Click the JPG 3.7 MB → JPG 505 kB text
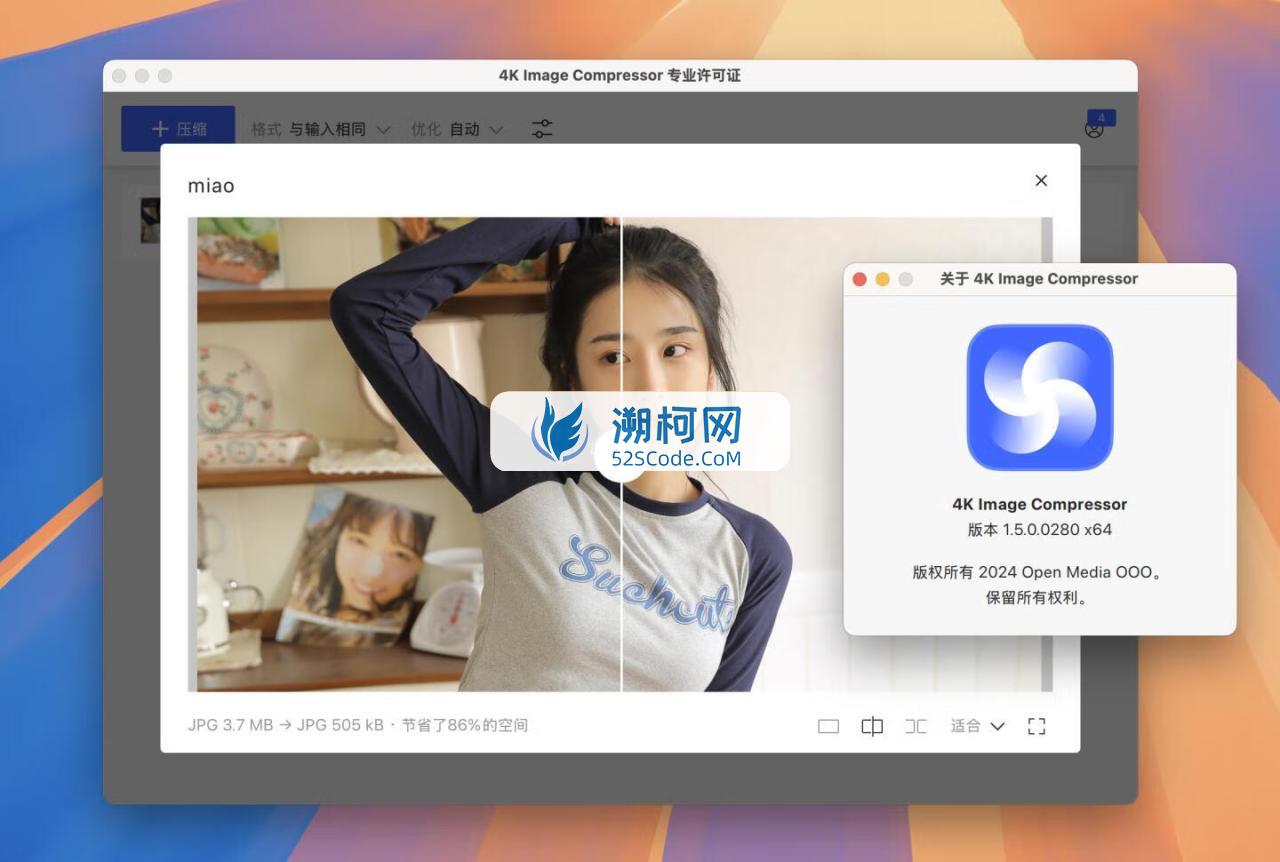Screen dimensions: 1280x862 (286, 725)
